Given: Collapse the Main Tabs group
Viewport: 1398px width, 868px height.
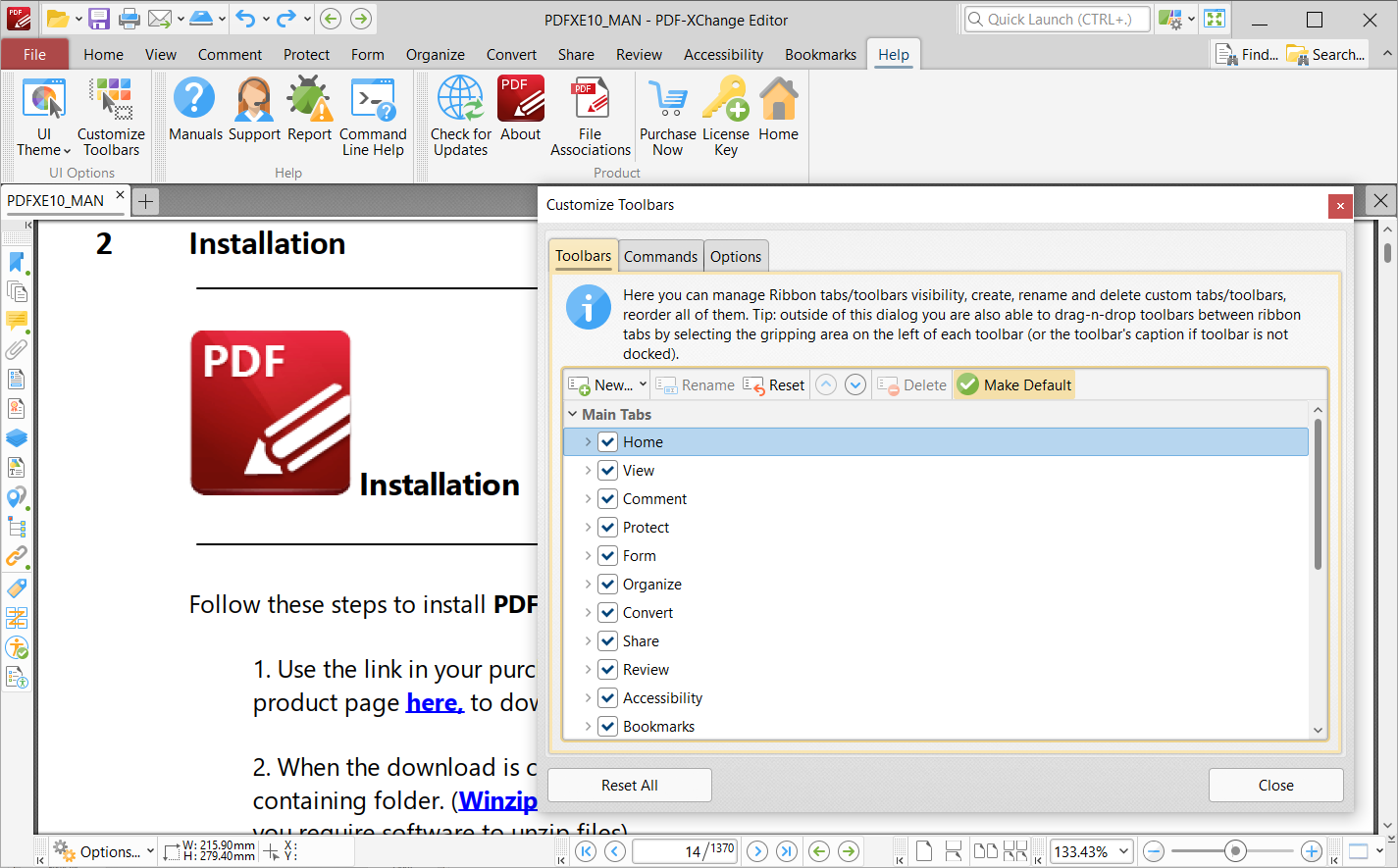Looking at the screenshot, I should [573, 415].
